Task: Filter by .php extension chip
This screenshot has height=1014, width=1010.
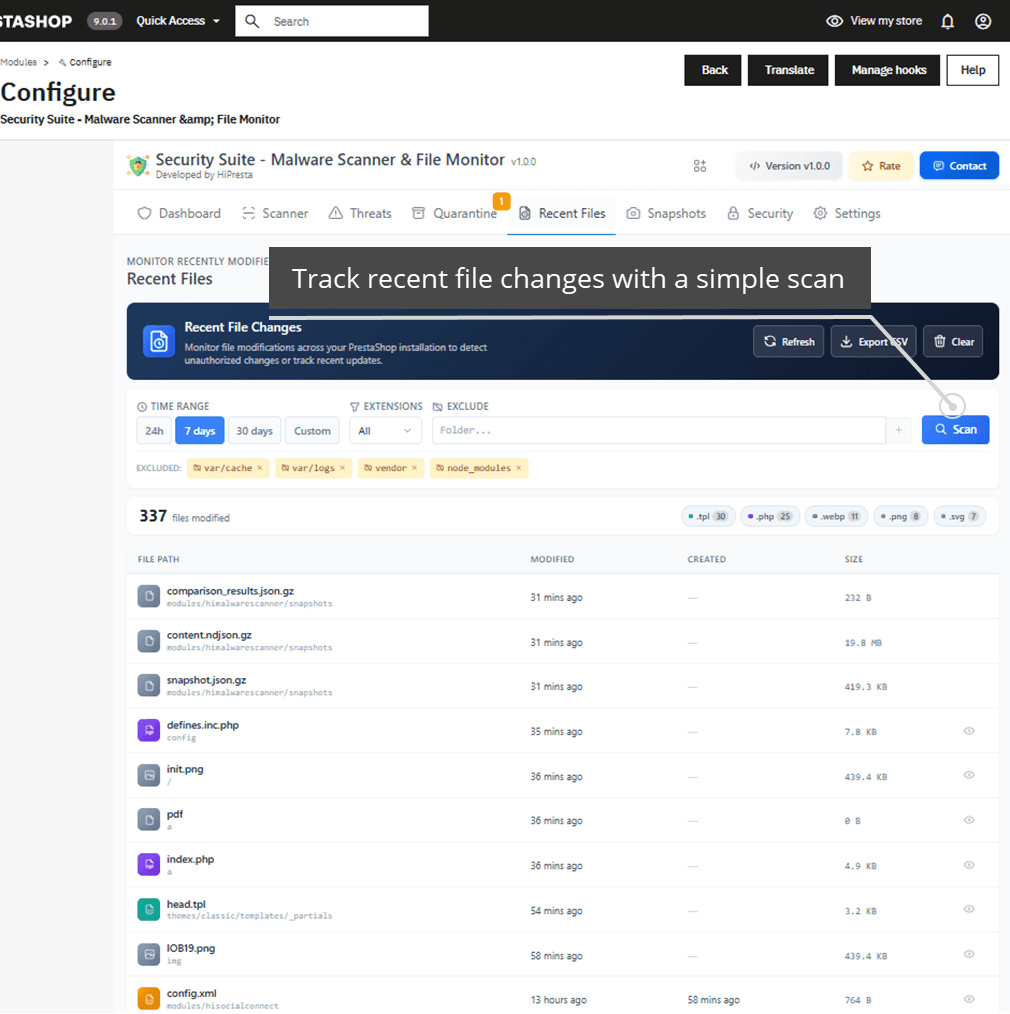Action: [770, 516]
